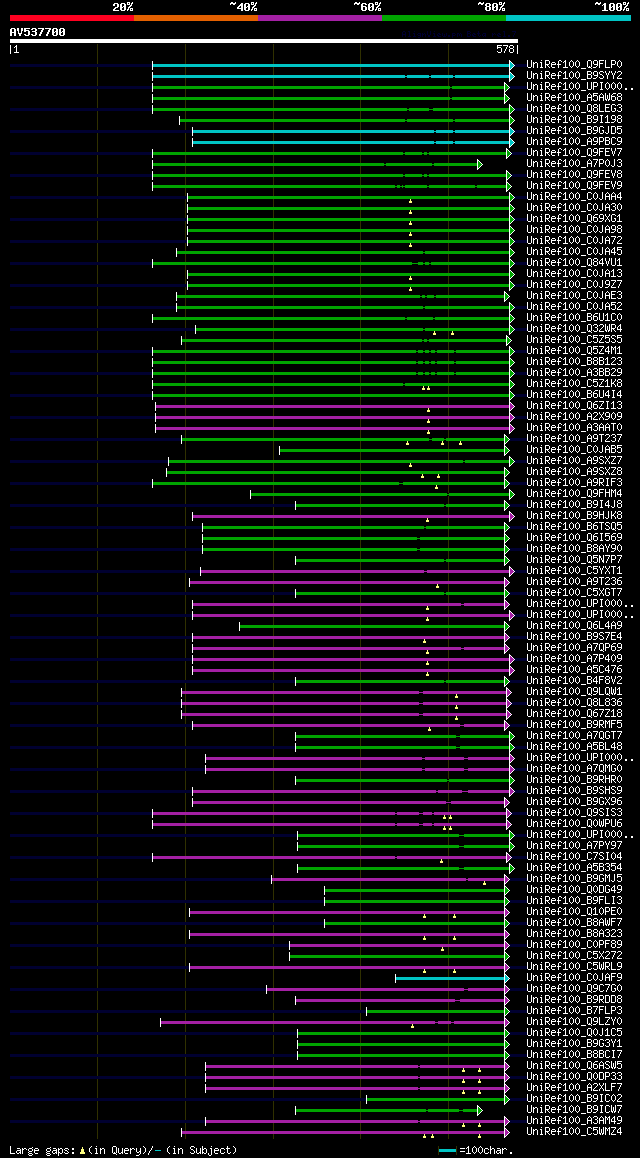Click hit label UniRef100_Q9FHM4

pyautogui.click(x=574, y=494)
